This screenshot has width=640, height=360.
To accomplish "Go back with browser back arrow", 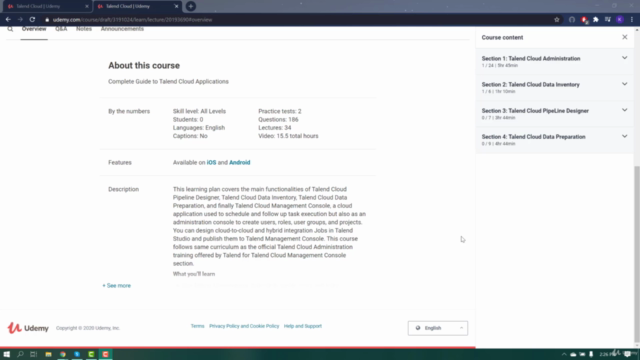I will (8, 20).
